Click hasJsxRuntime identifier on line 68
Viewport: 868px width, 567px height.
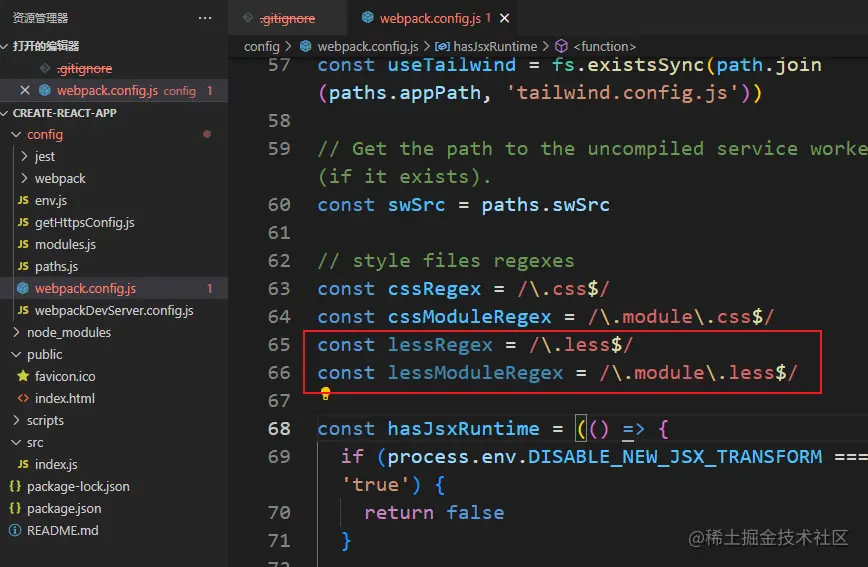coord(463,429)
